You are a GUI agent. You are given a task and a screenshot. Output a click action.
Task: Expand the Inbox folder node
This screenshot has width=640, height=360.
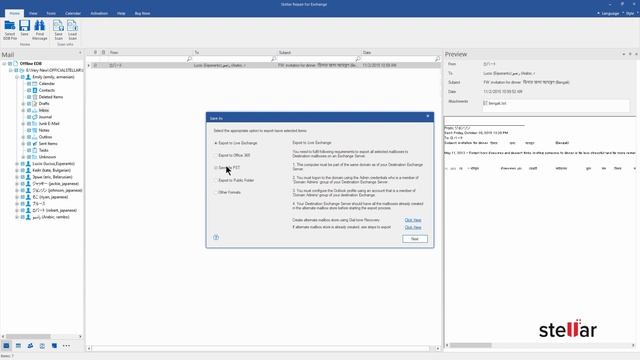click(23, 110)
